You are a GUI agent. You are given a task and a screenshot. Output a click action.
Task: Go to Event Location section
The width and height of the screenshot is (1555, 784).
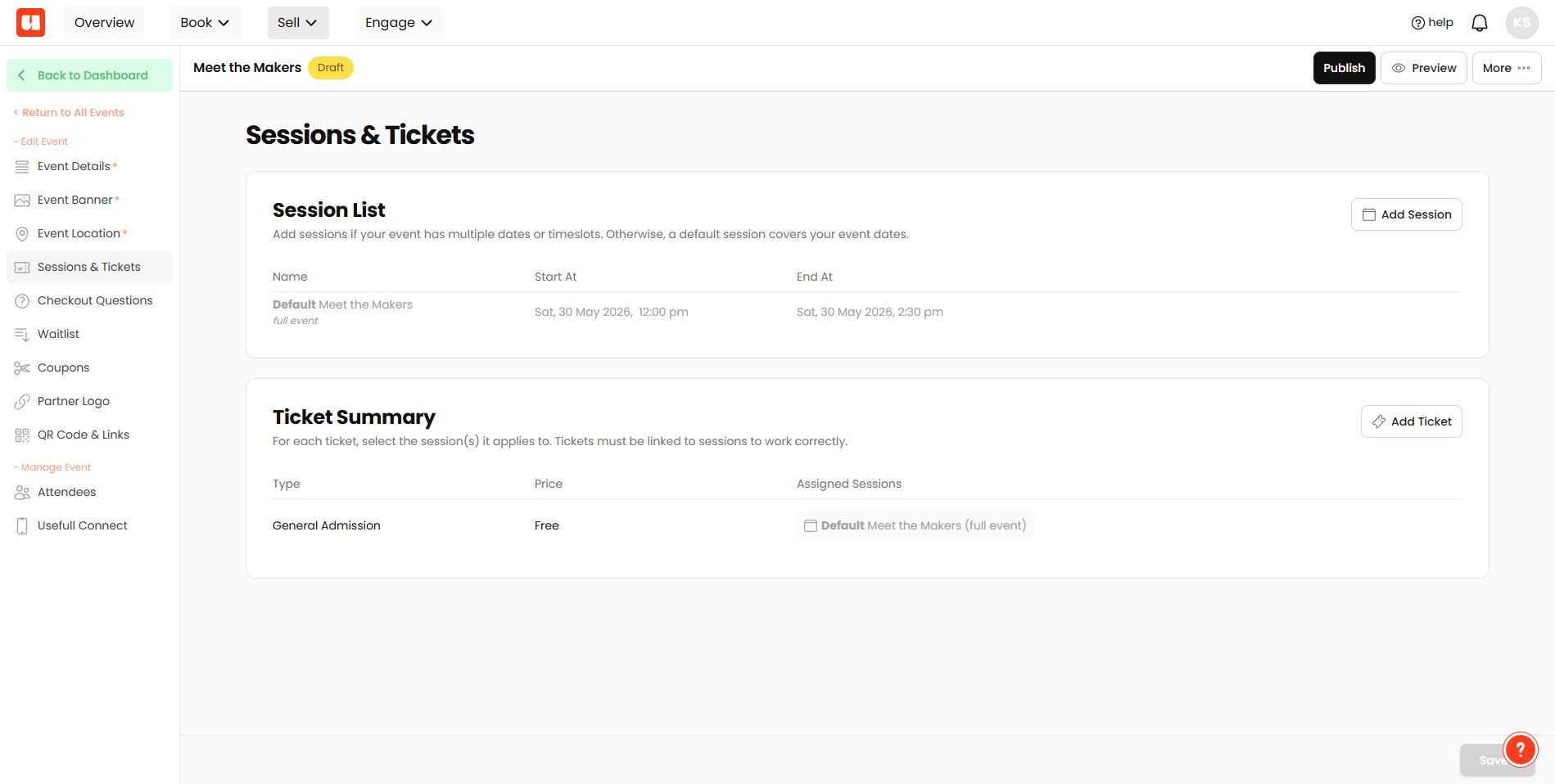click(x=89, y=233)
